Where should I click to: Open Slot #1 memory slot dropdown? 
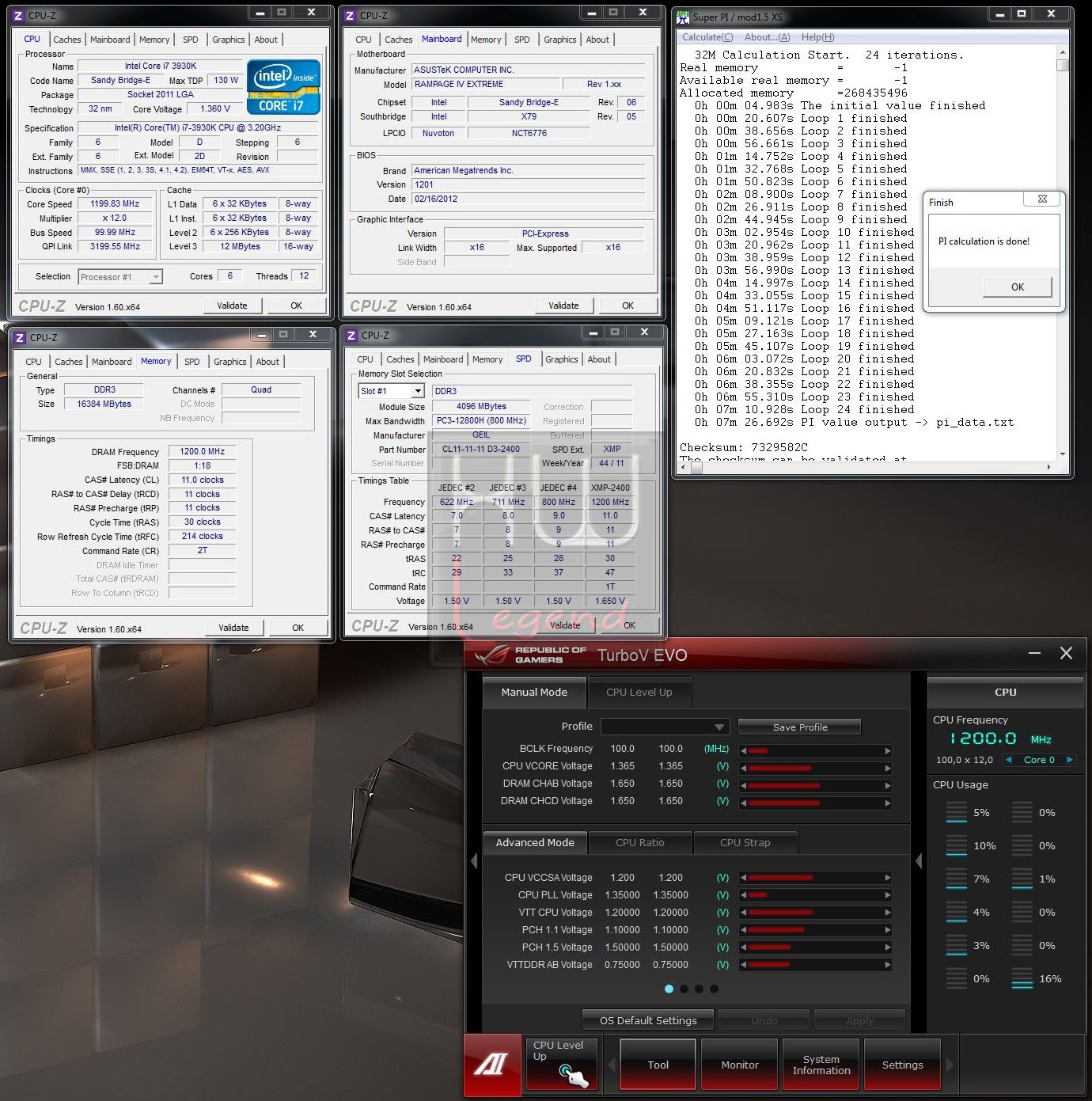392,391
